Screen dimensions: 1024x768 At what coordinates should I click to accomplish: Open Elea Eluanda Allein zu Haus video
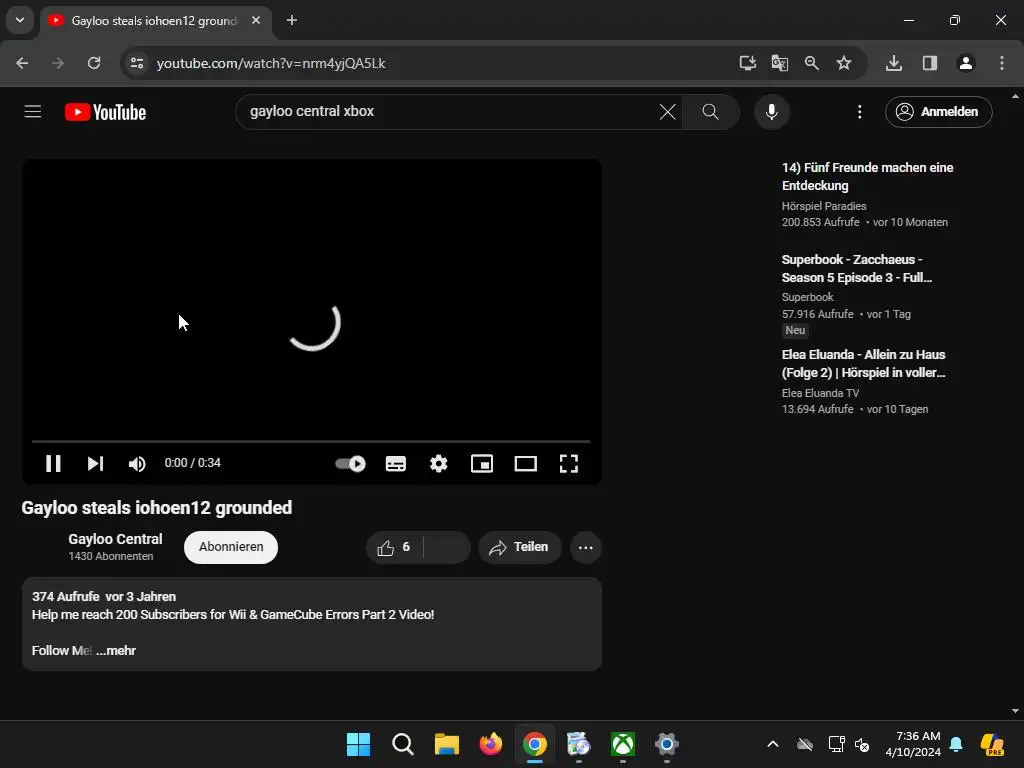click(x=863, y=364)
